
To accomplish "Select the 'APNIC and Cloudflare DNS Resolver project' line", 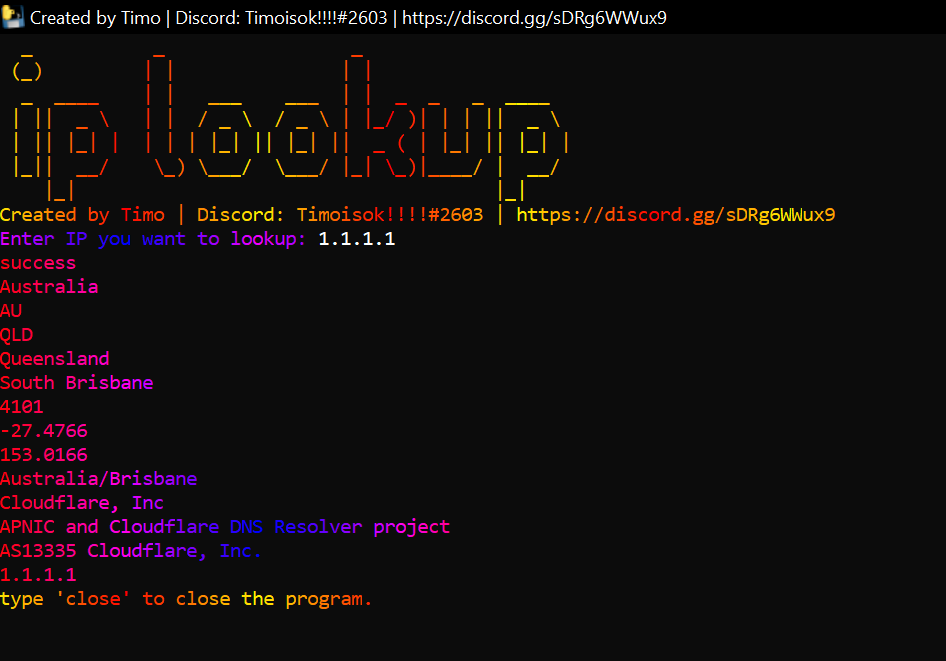I will click(x=225, y=527).
